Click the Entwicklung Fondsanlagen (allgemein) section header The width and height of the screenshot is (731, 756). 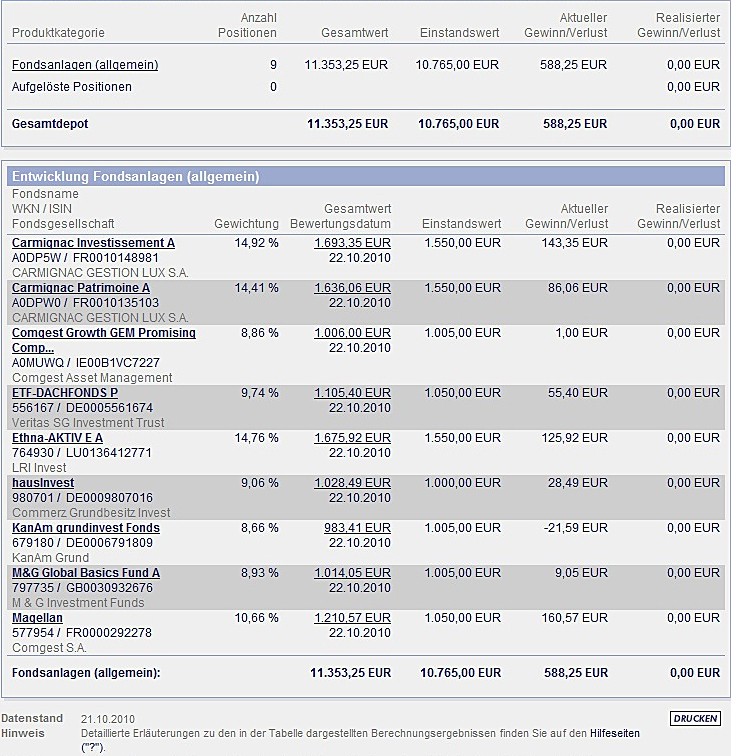135,176
